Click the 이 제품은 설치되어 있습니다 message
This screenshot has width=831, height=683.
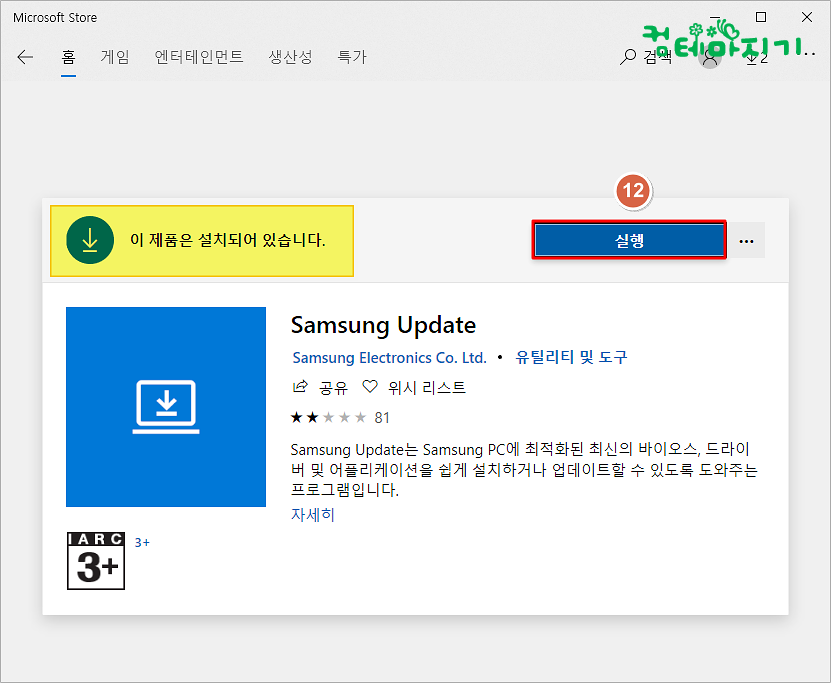pos(227,240)
